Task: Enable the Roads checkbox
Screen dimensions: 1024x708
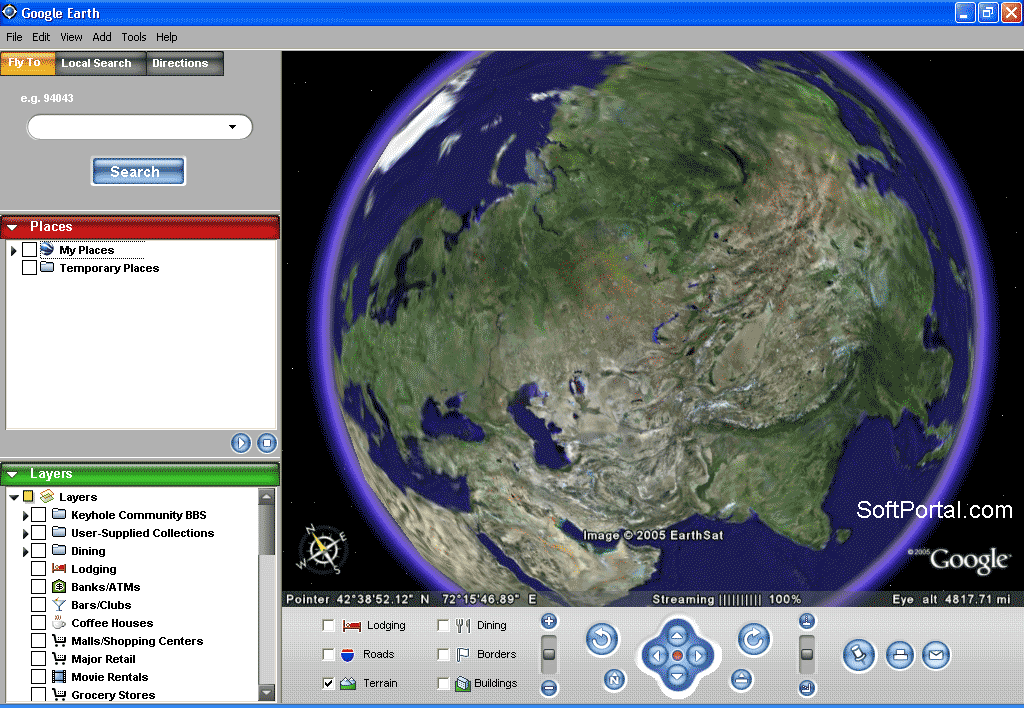Action: click(x=329, y=655)
